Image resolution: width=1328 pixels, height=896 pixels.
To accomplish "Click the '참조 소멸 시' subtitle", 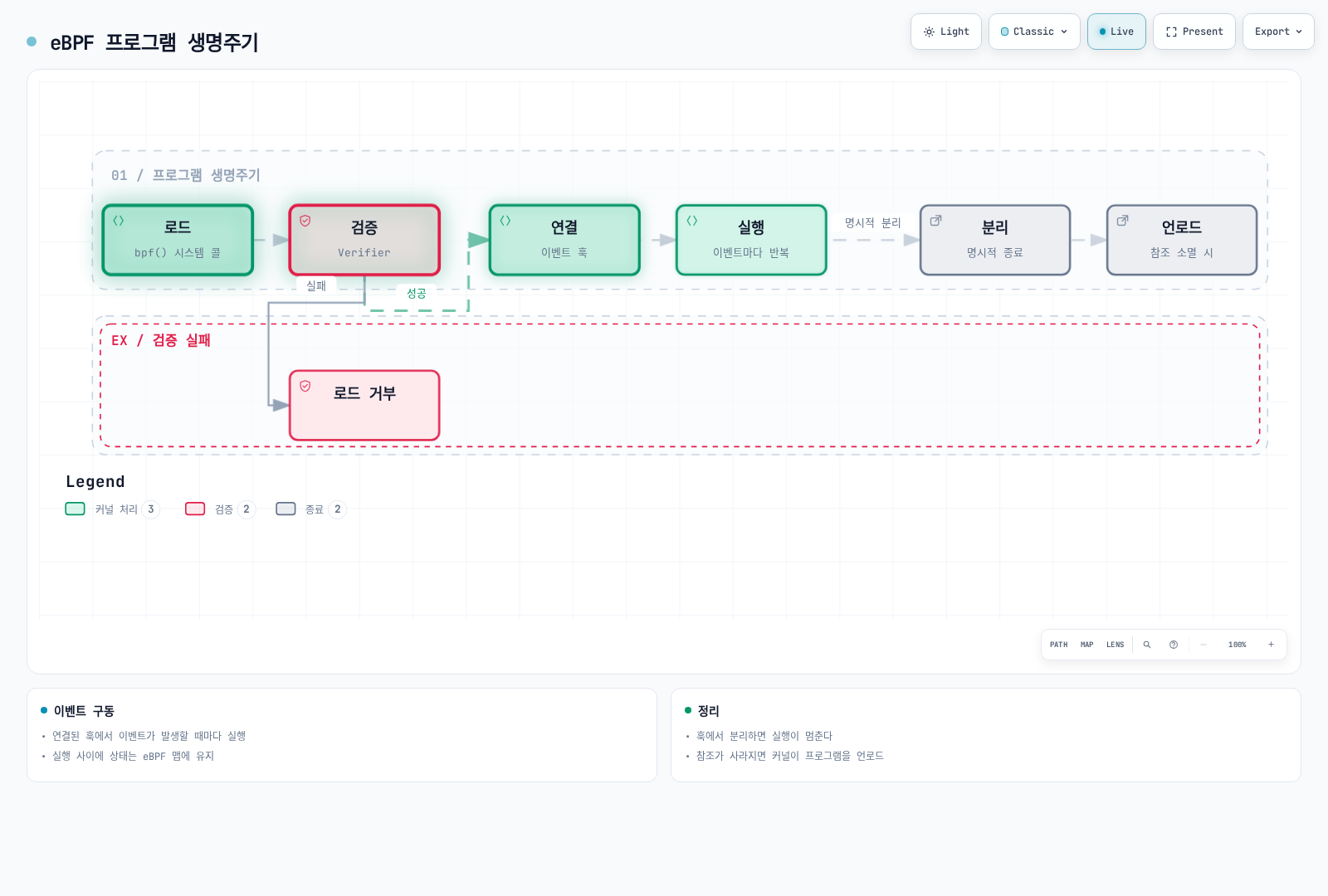I will [x=1182, y=253].
